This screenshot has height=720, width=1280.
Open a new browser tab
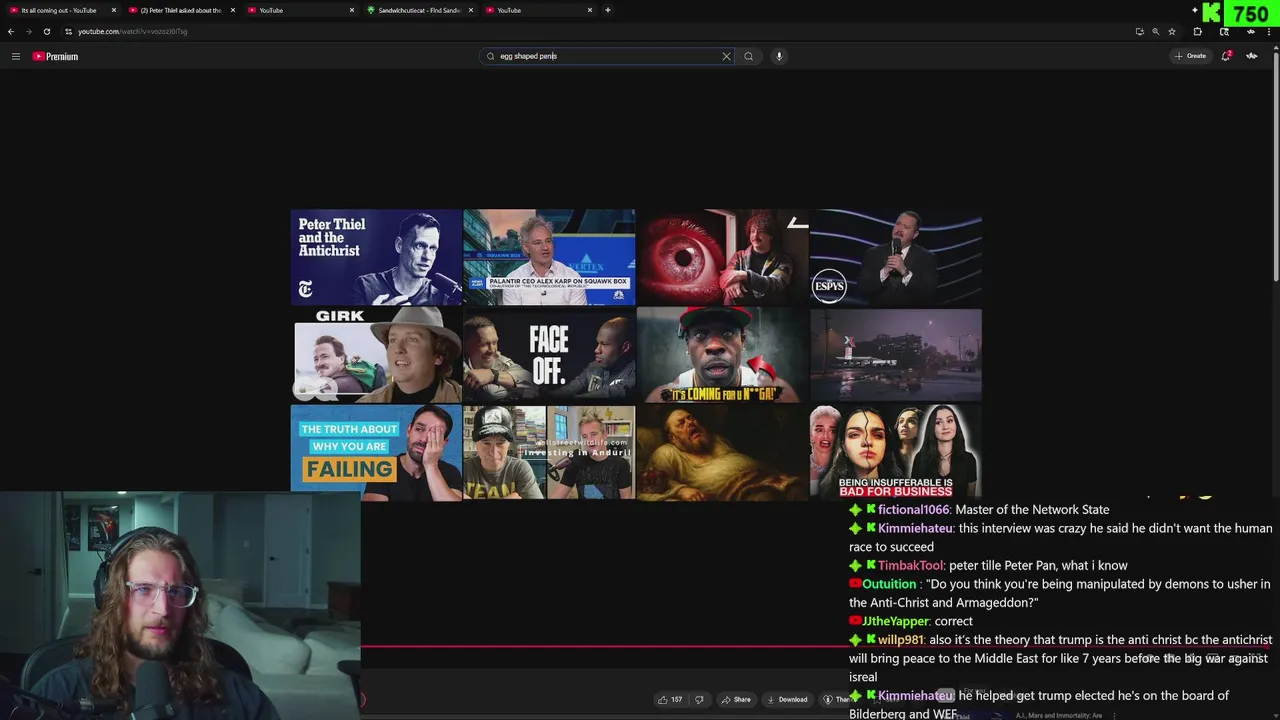pos(607,10)
